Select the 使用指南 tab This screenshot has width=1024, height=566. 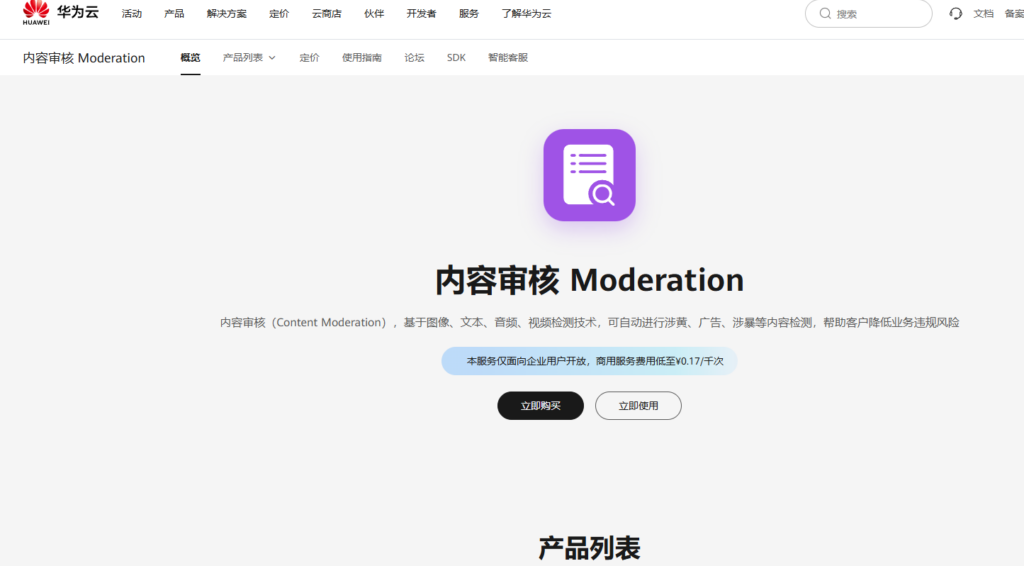coord(361,57)
